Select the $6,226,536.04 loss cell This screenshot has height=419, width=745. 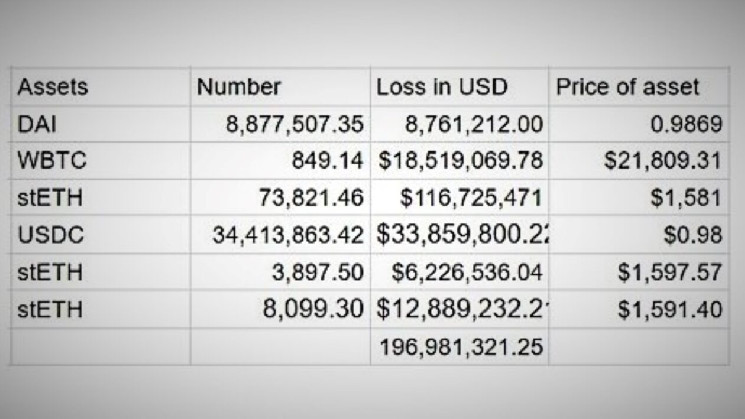(459, 272)
